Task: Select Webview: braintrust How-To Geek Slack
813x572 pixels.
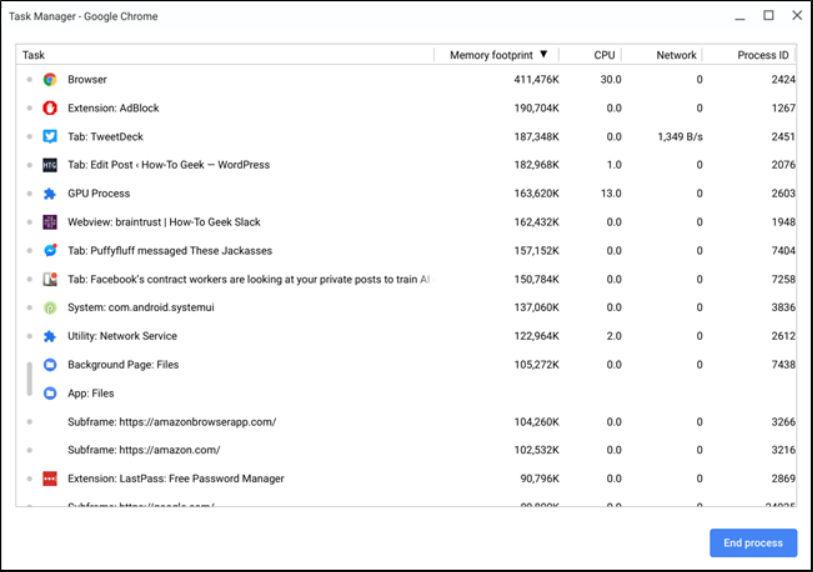Action: click(406, 222)
